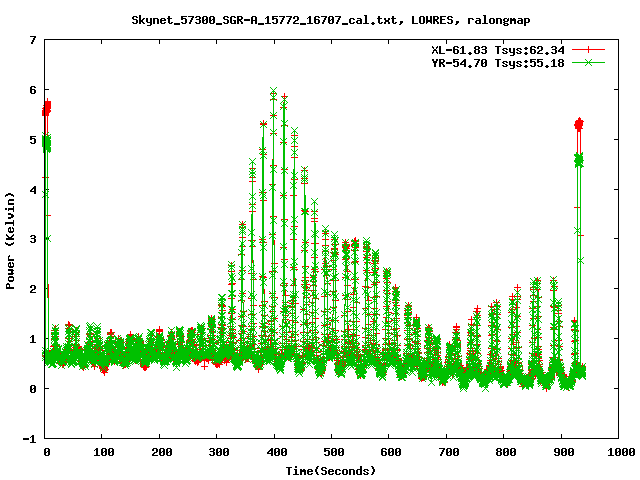
Task: Click the x-axis tick label 300
Action: point(219,452)
